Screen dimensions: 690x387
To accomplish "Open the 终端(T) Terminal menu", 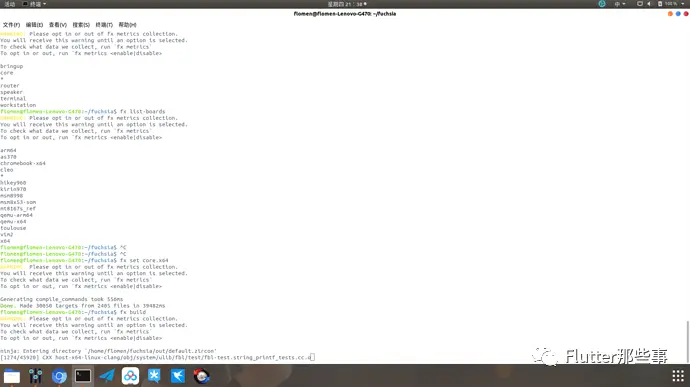I will 104,25.
